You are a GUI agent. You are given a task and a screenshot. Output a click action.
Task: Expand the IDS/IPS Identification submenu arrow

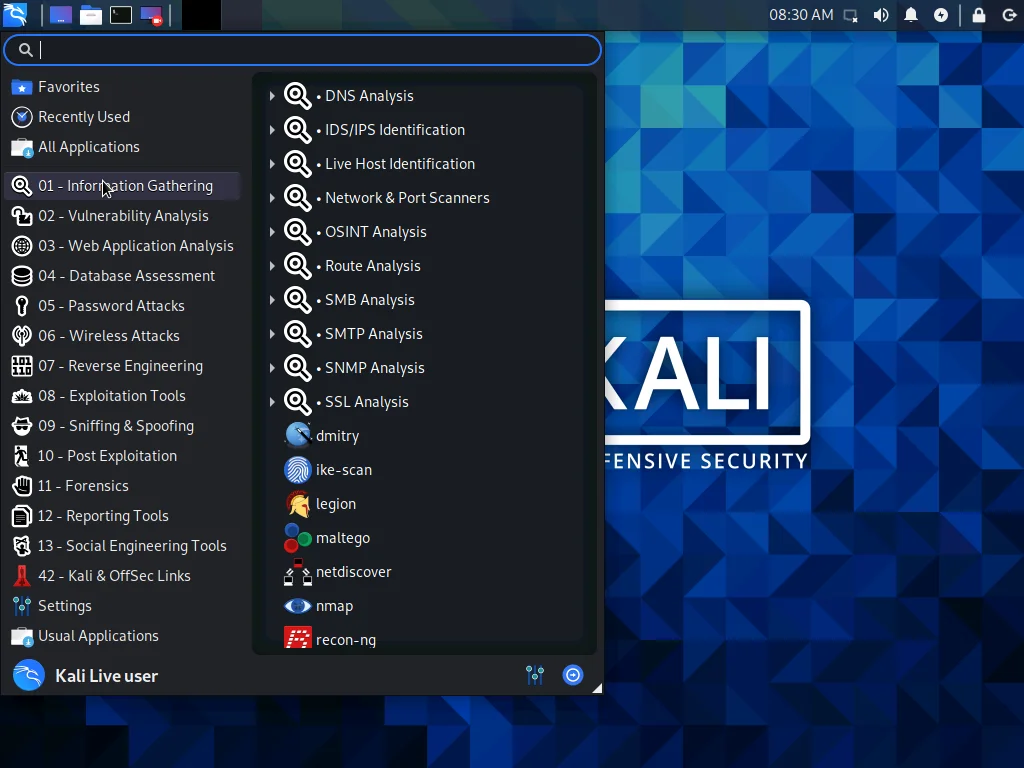(x=272, y=130)
